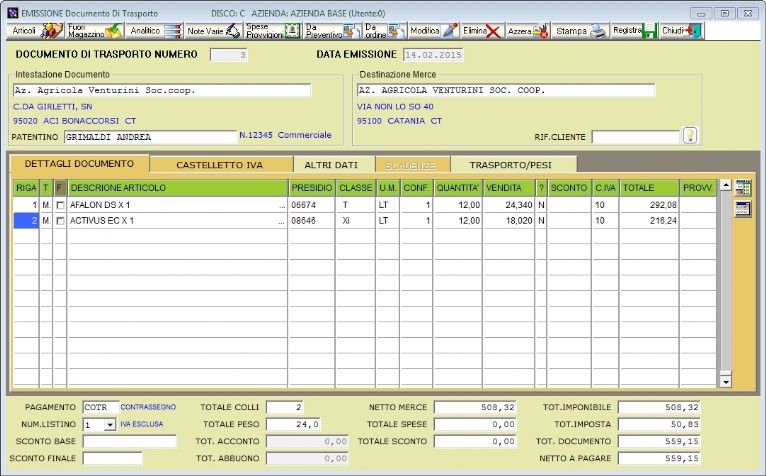Open ellipsis on ACTIVUS EC X 1 description
The image size is (766, 476).
point(282,221)
